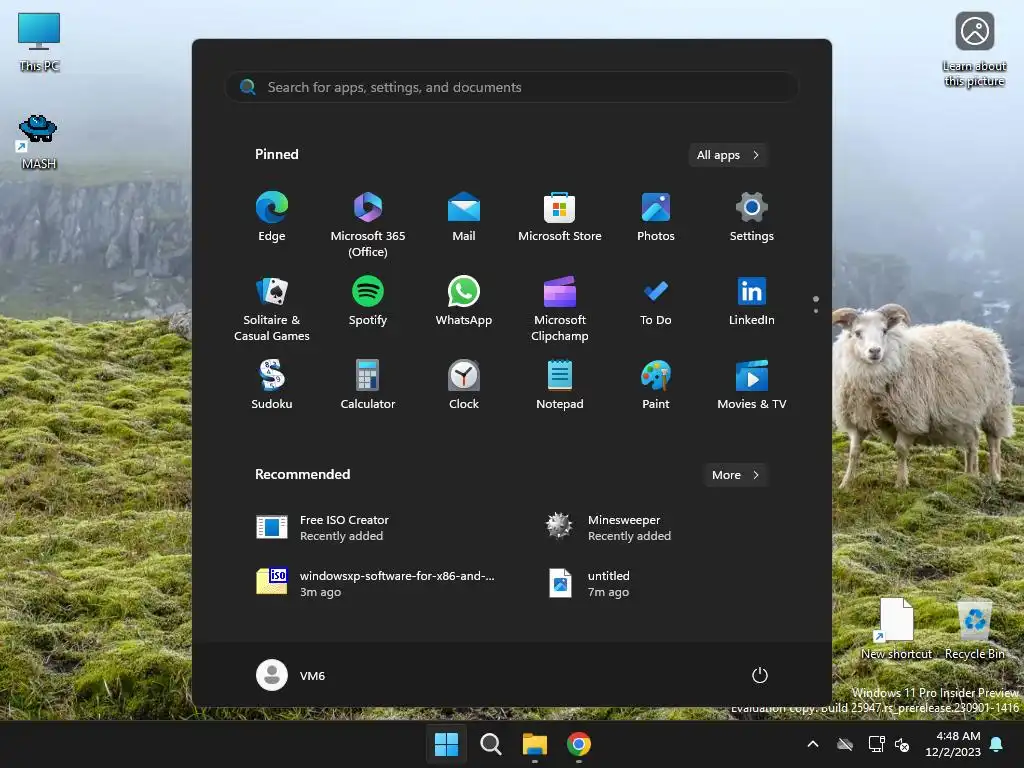Select the MASH desktop shortcut
1024x768 pixels.
click(x=39, y=142)
